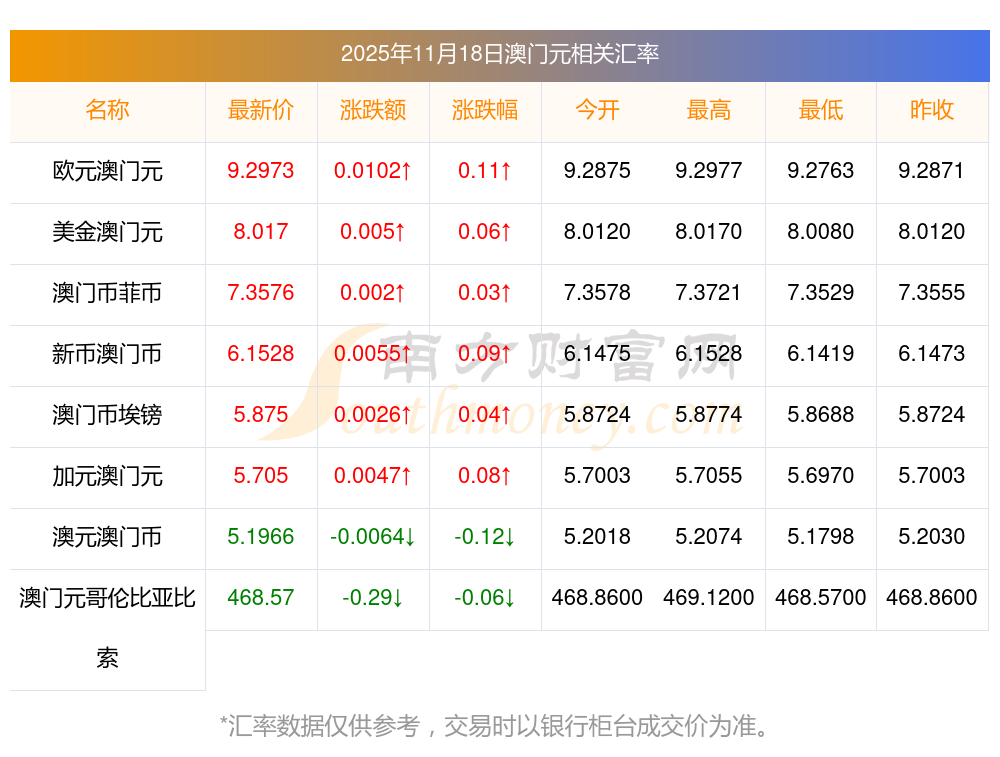Select the 澳门币菲币 row label

(x=107, y=293)
